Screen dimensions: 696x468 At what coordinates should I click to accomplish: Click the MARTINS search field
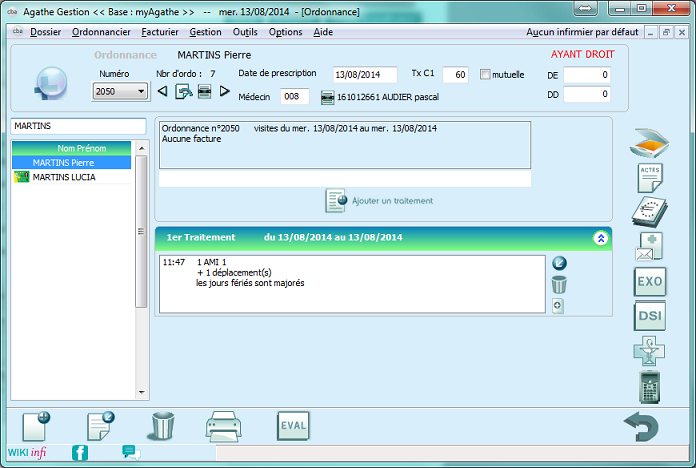coord(78,126)
